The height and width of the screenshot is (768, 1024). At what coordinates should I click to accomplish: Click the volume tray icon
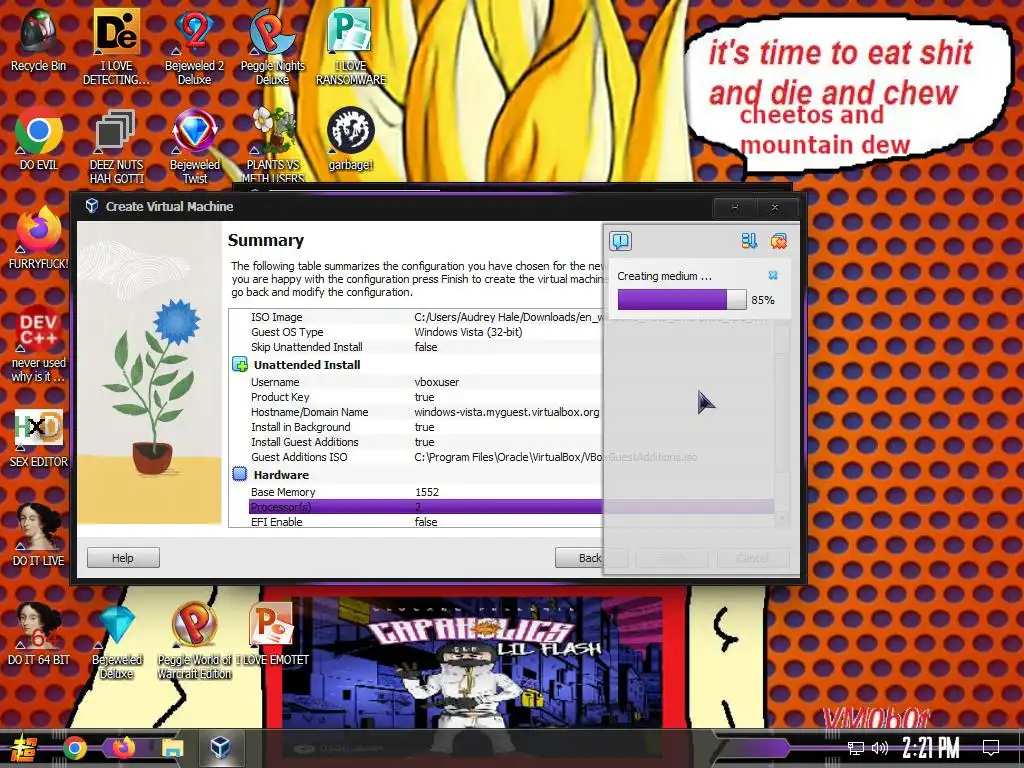pyautogui.click(x=880, y=748)
